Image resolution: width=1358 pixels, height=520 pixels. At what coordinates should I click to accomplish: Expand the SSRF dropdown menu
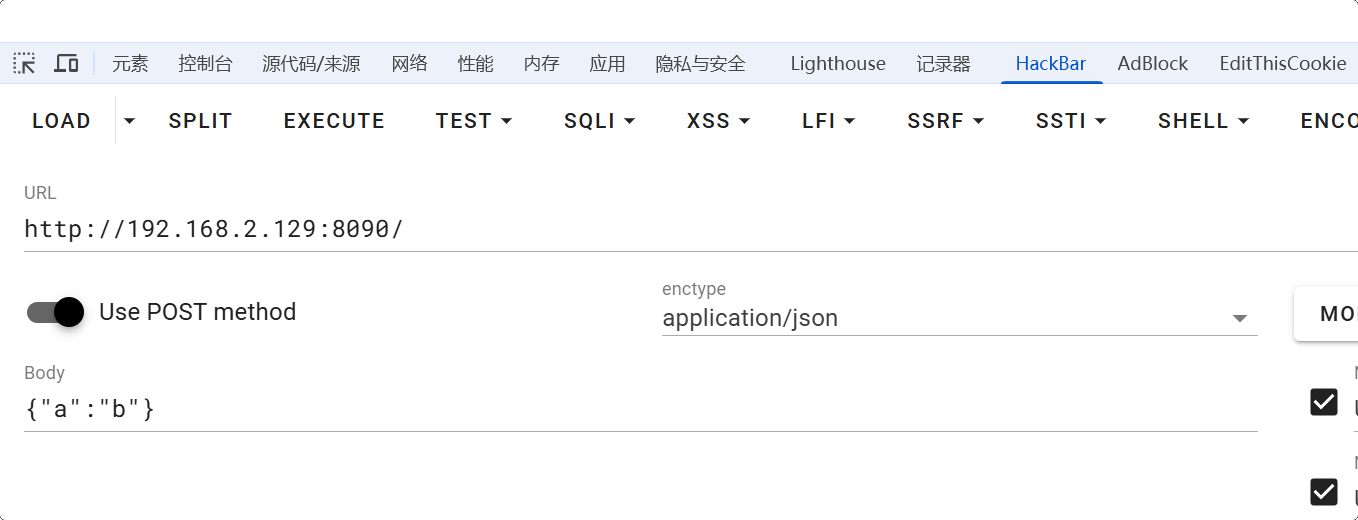945,121
